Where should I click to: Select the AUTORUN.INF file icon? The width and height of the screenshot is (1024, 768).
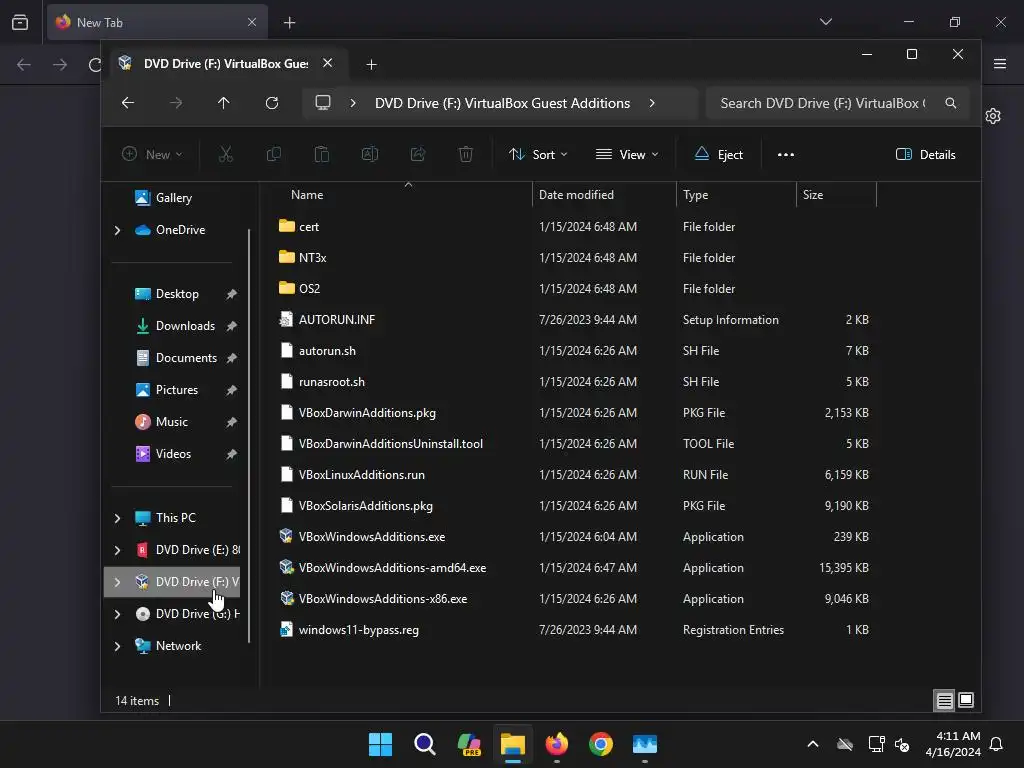click(286, 319)
